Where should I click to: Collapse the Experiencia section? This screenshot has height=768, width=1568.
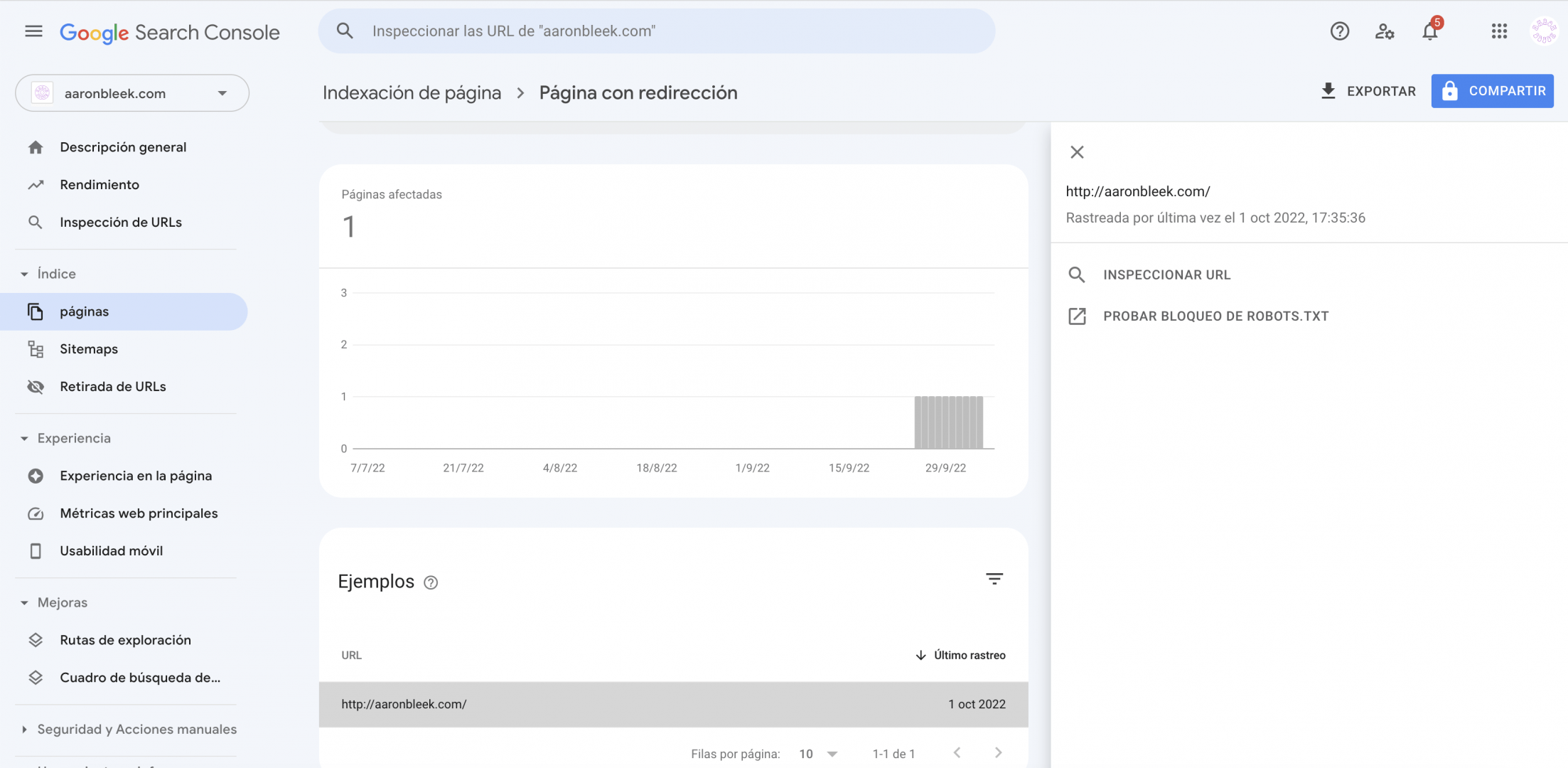[x=24, y=438]
